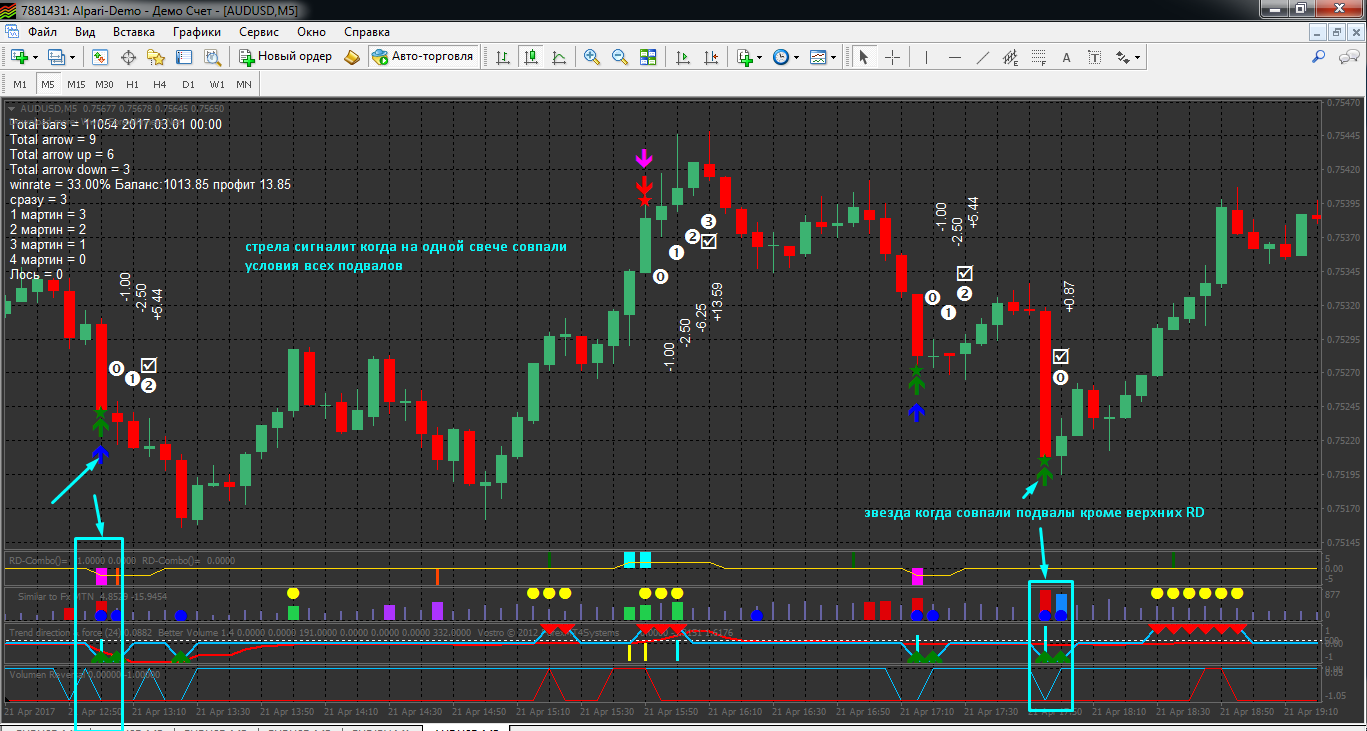Open the Графики menu

pyautogui.click(x=196, y=32)
